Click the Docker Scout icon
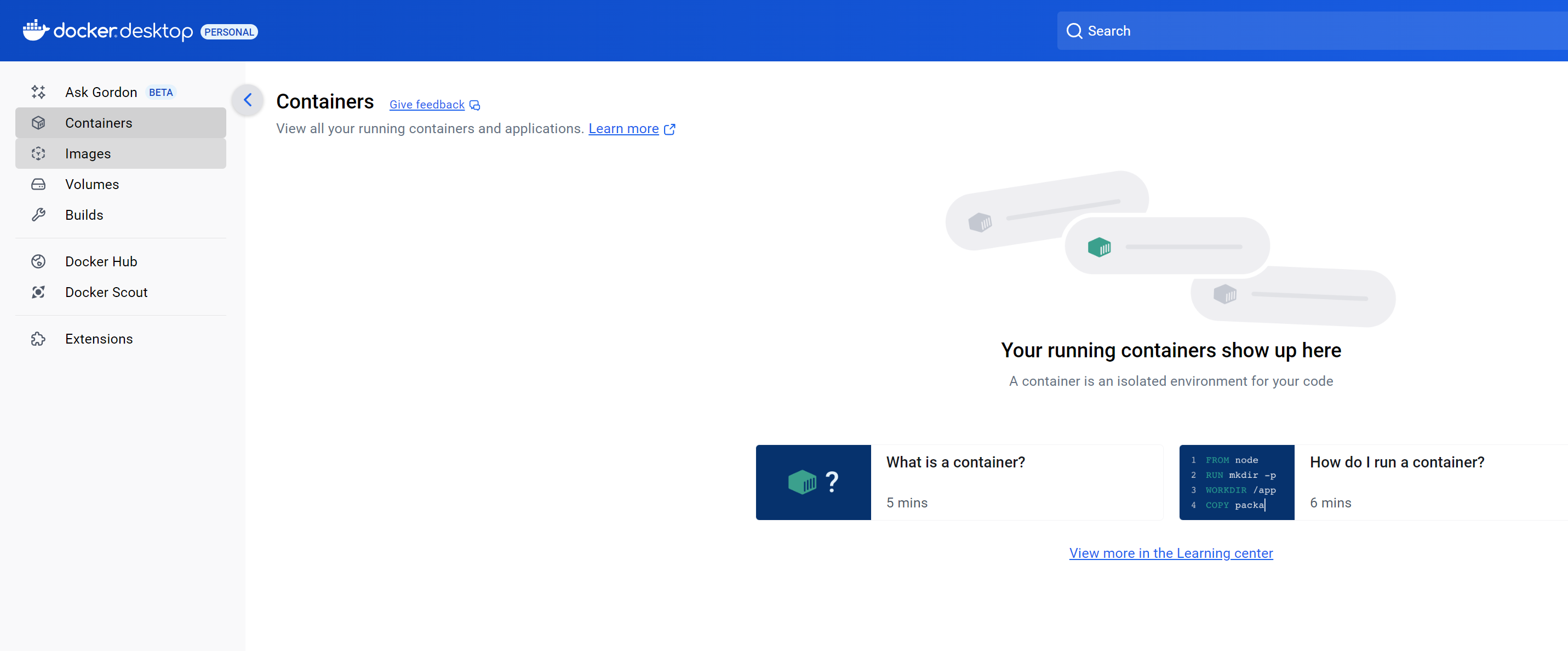The image size is (1568, 651). pyautogui.click(x=38, y=292)
